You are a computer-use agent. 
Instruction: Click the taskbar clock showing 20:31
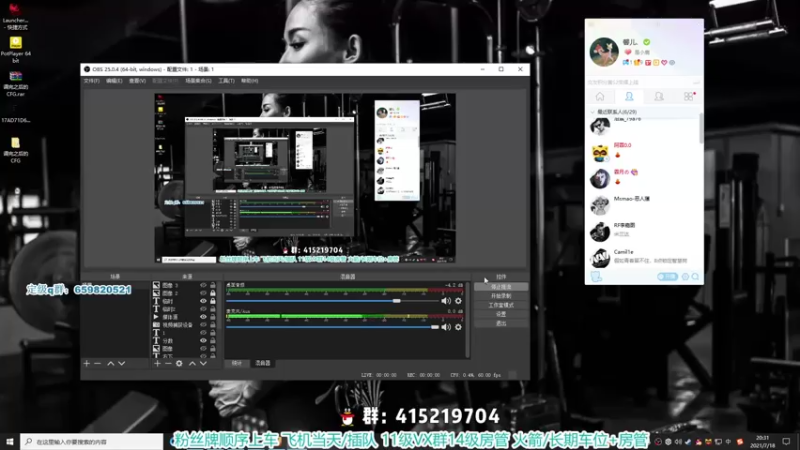[762, 441]
